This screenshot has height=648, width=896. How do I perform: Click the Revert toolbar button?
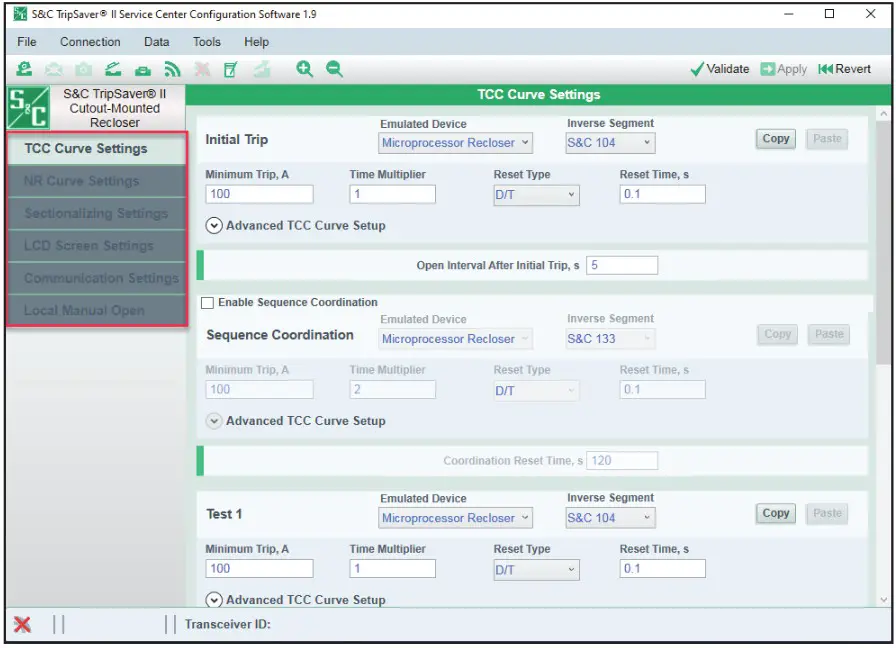point(845,69)
